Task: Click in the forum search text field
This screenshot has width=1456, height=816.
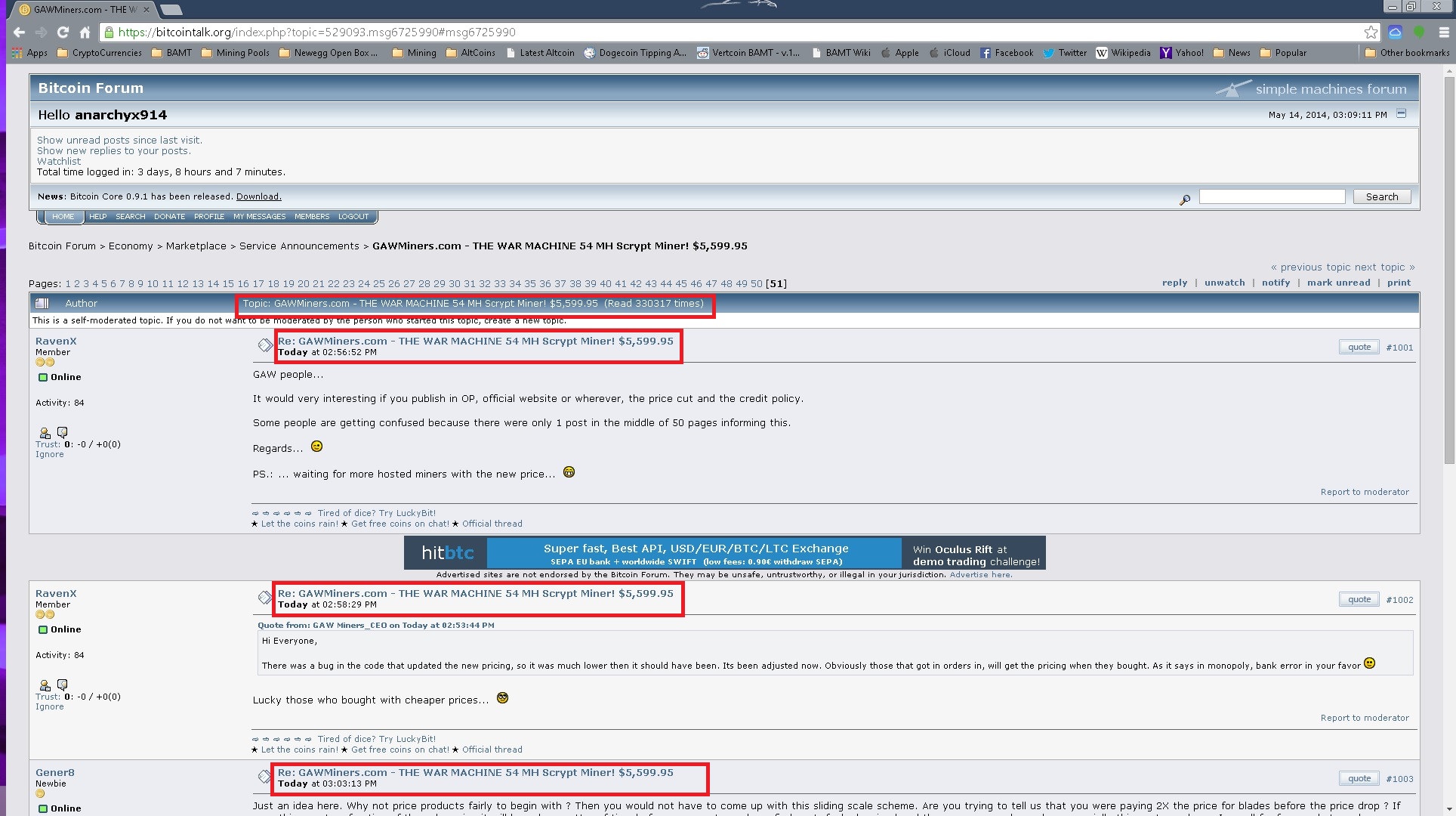Action: [x=1272, y=196]
